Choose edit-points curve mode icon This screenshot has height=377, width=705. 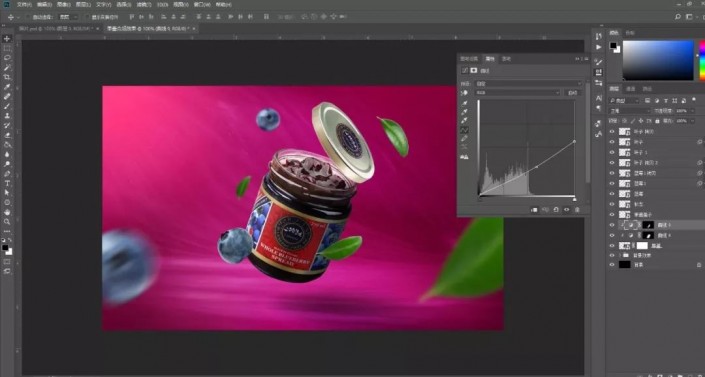pos(464,130)
